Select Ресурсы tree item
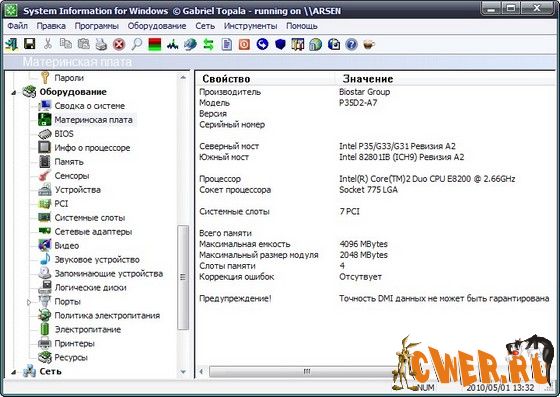 click(71, 357)
